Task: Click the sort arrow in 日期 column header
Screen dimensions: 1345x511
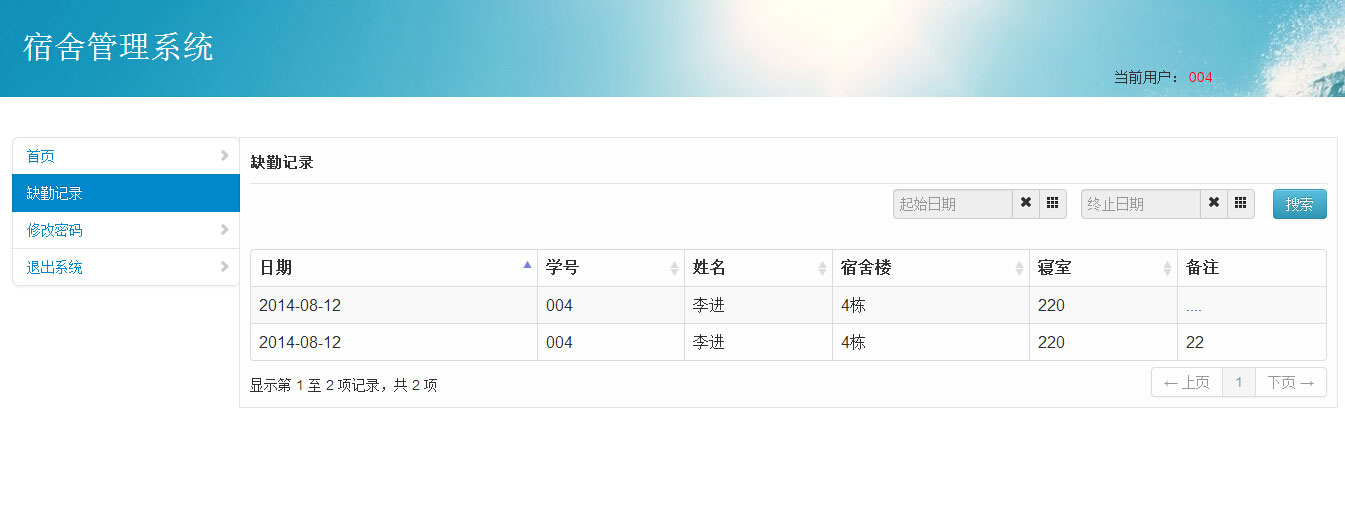Action: (x=527, y=265)
